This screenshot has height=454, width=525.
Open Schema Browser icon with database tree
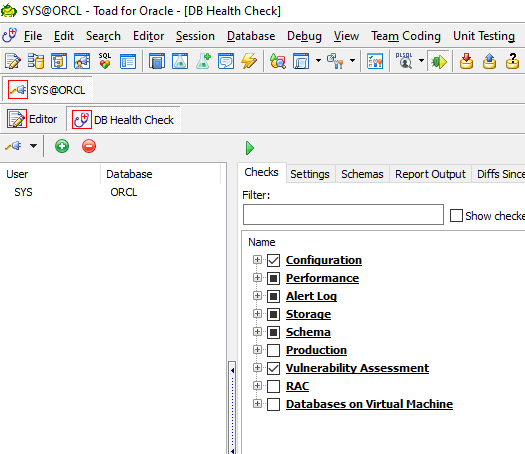tap(36, 61)
